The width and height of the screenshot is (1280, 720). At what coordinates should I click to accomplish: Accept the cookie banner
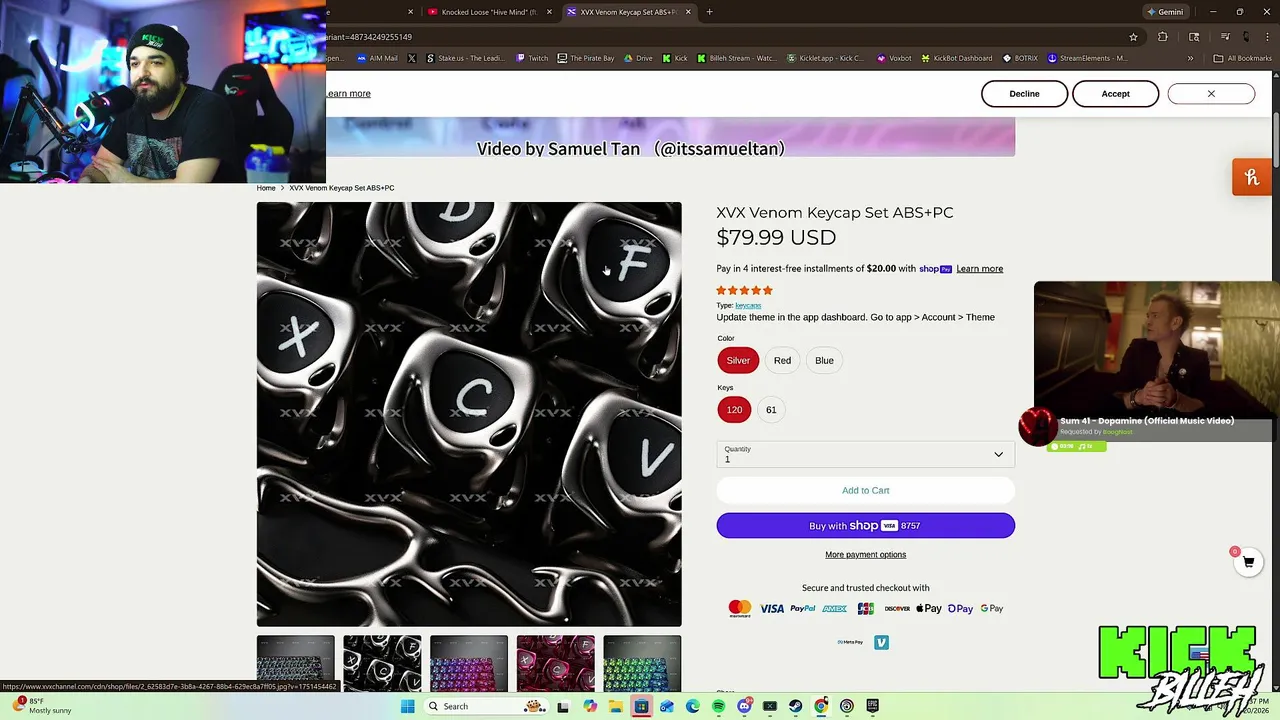[x=1115, y=94]
